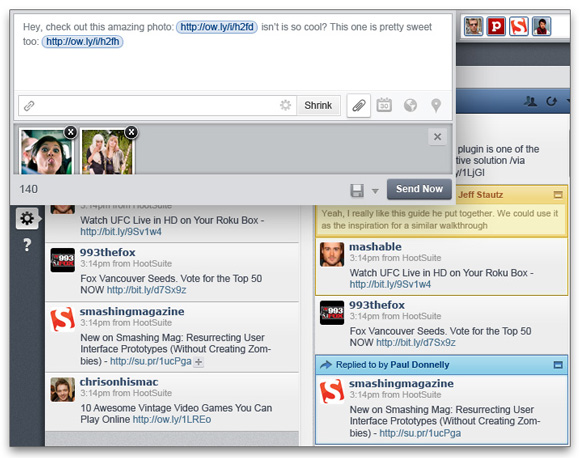Open http://bit.ly/9Sv1w4 link in right column
This screenshot has width=580, height=458.
390,284
